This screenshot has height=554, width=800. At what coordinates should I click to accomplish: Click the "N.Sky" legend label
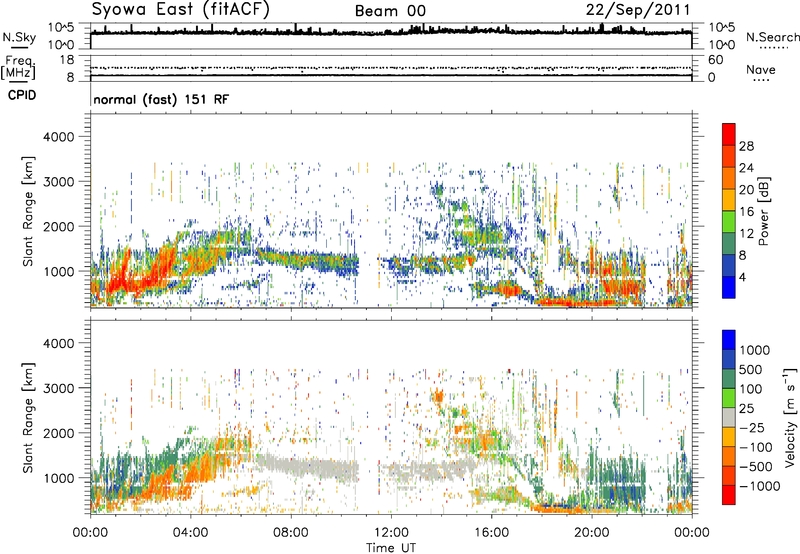pyautogui.click(x=19, y=37)
